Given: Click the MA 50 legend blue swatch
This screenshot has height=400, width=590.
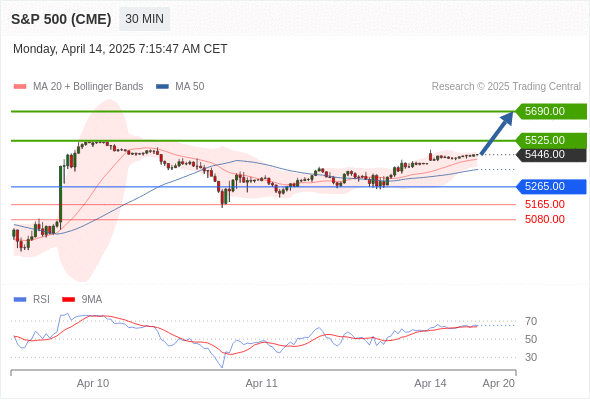Looking at the screenshot, I should [x=162, y=87].
